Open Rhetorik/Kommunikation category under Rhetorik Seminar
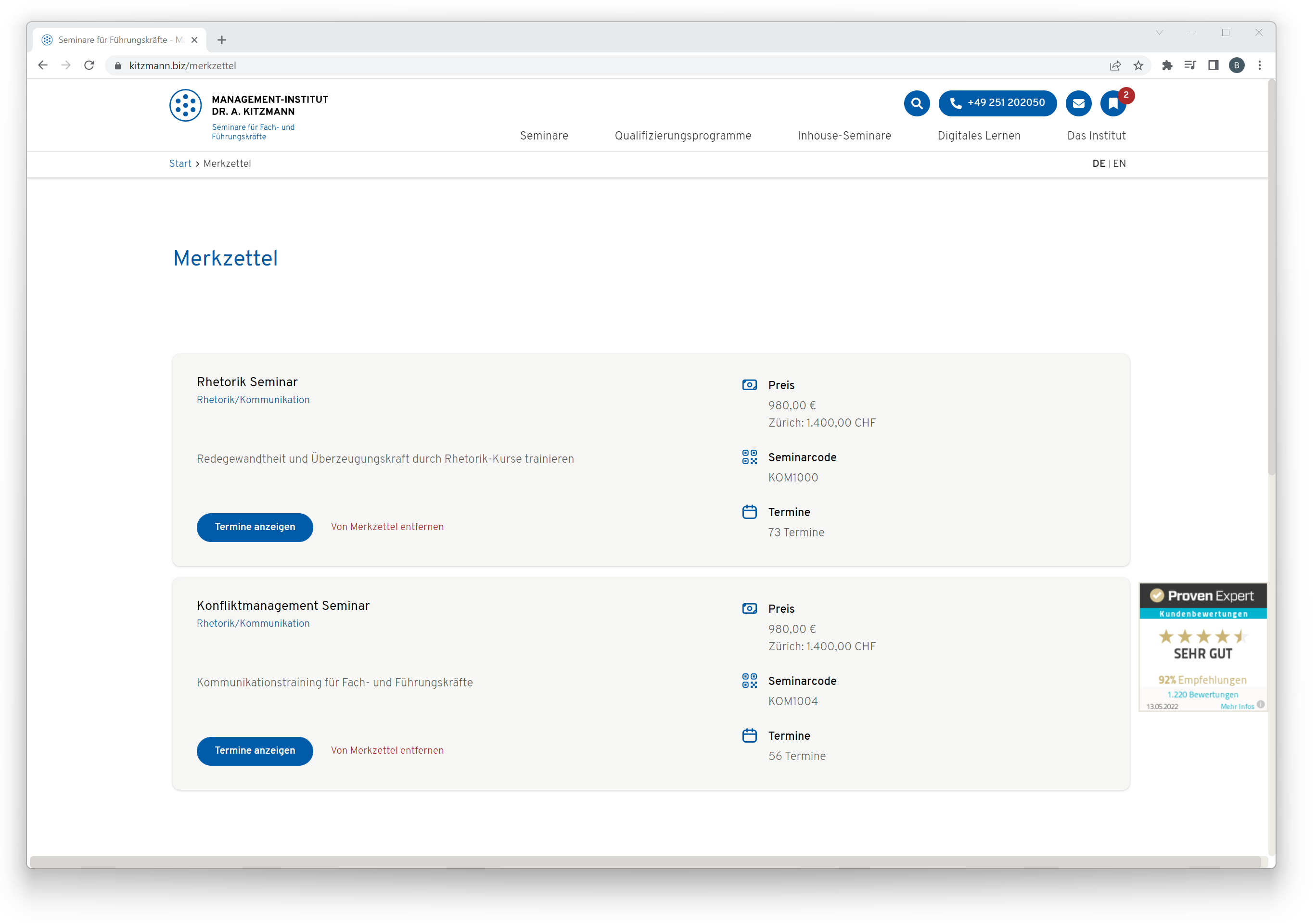This screenshot has width=1316, height=923. click(x=253, y=400)
